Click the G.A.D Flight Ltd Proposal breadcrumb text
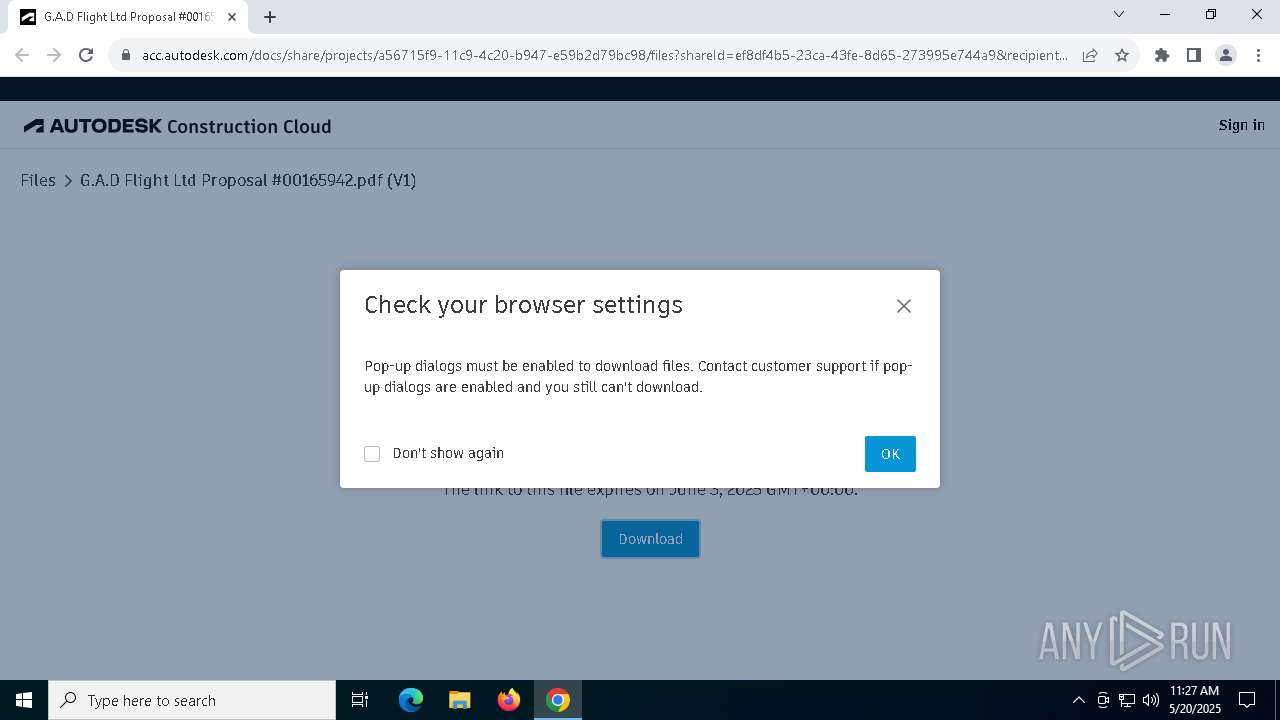Screen dimensions: 1280x720 248,180
